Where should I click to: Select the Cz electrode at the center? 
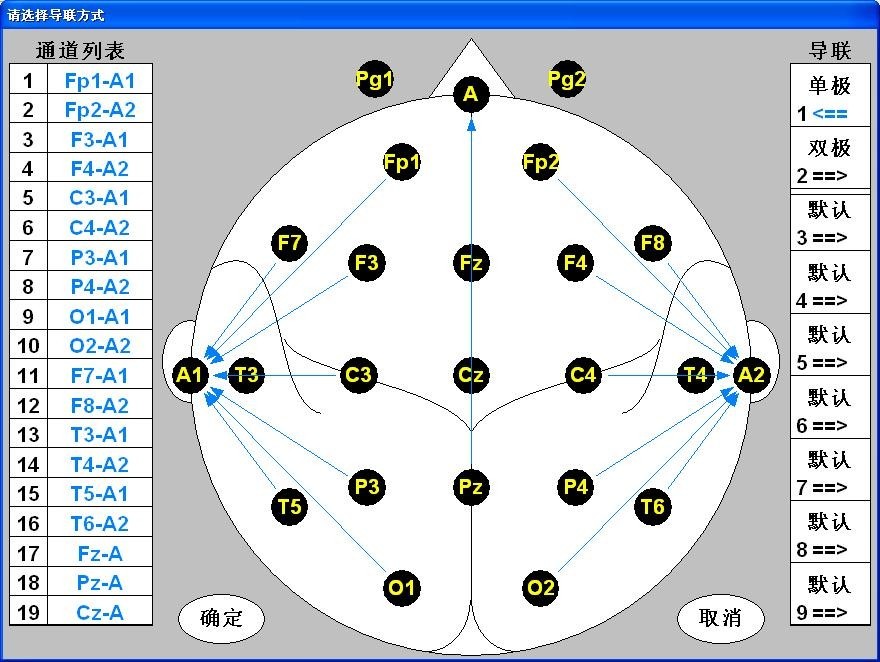(470, 376)
